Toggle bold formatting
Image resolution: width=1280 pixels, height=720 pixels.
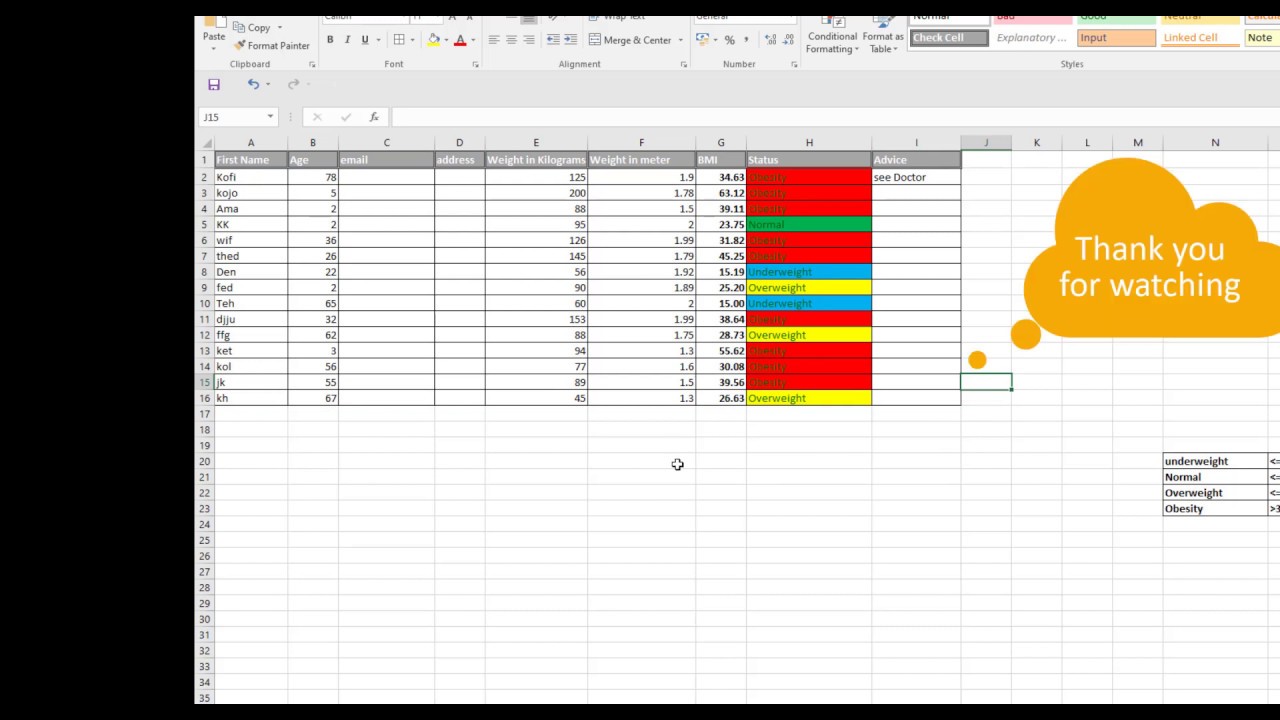point(330,40)
